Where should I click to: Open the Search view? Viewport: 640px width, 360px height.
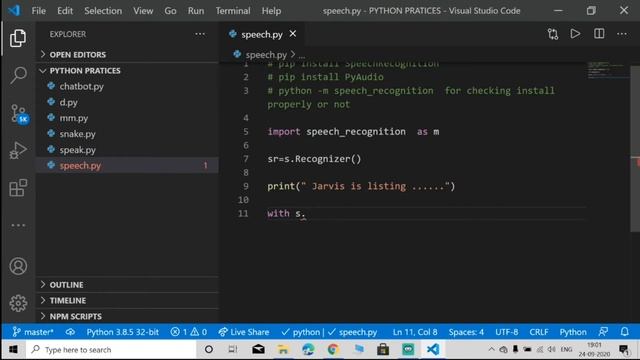(x=18, y=75)
